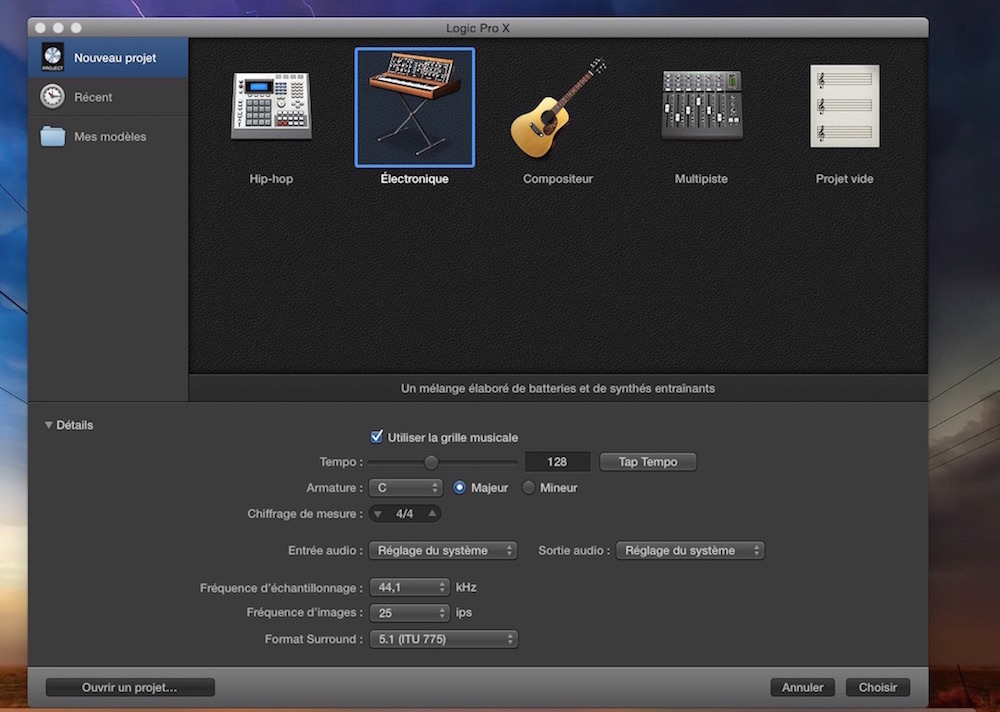Screen dimensions: 1000x712
Task: Click the tempo value field showing 128
Action: click(557, 462)
